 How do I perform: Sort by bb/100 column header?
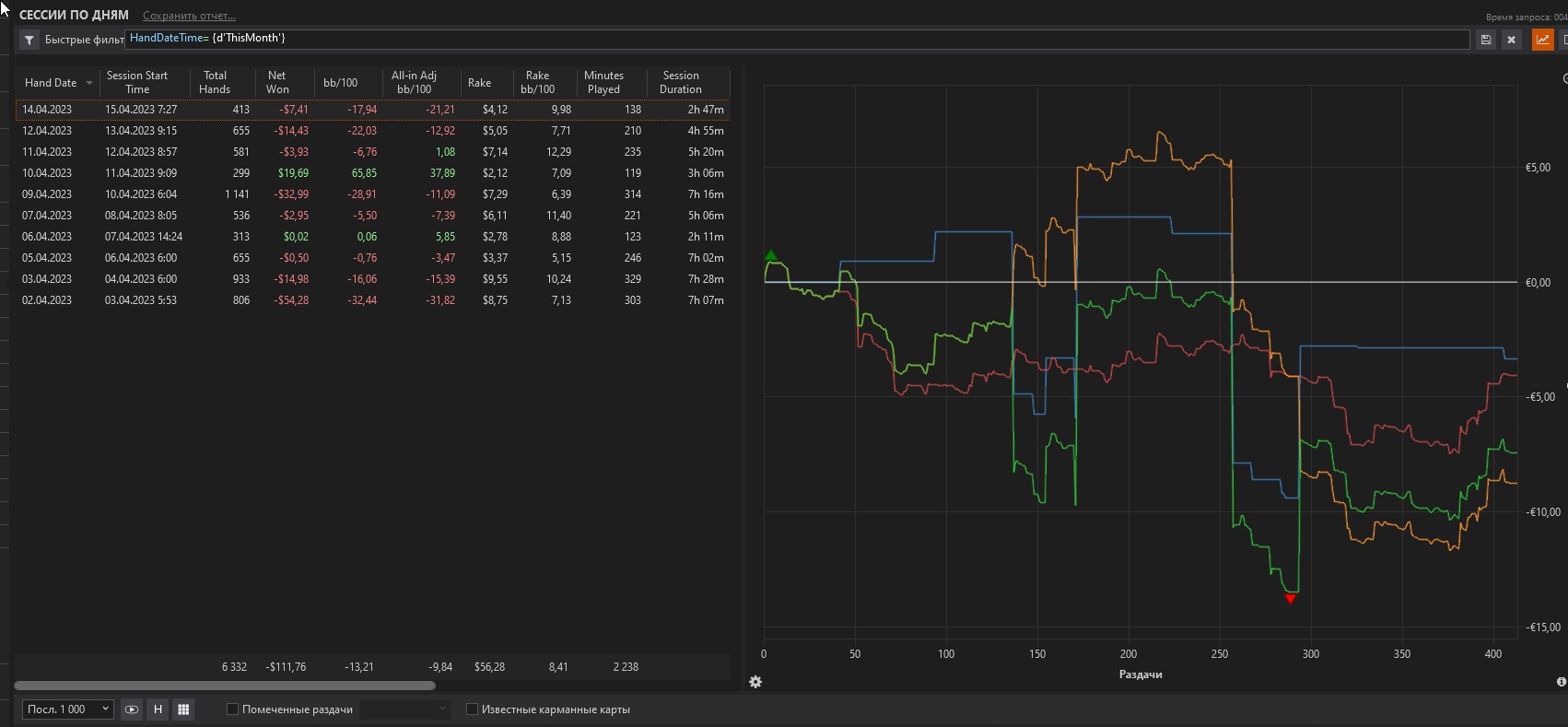pos(341,83)
